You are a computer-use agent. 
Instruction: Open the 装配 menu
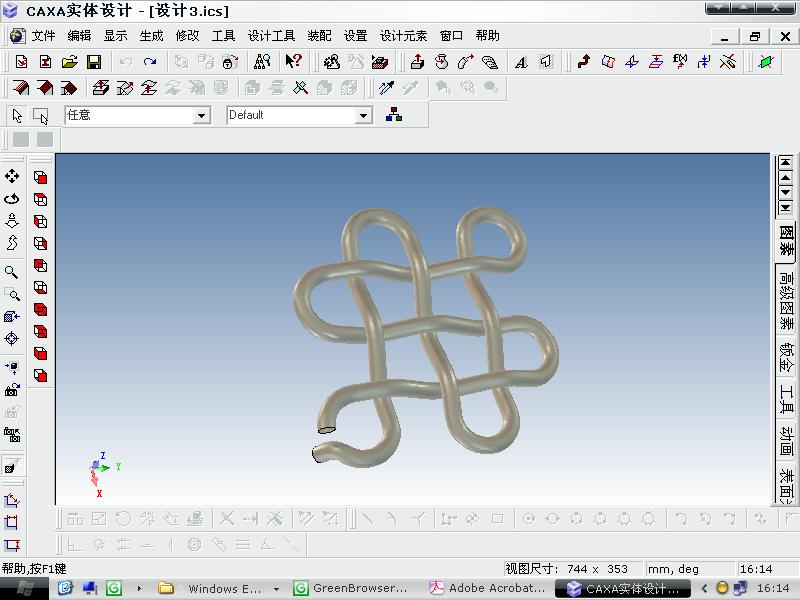coord(319,36)
